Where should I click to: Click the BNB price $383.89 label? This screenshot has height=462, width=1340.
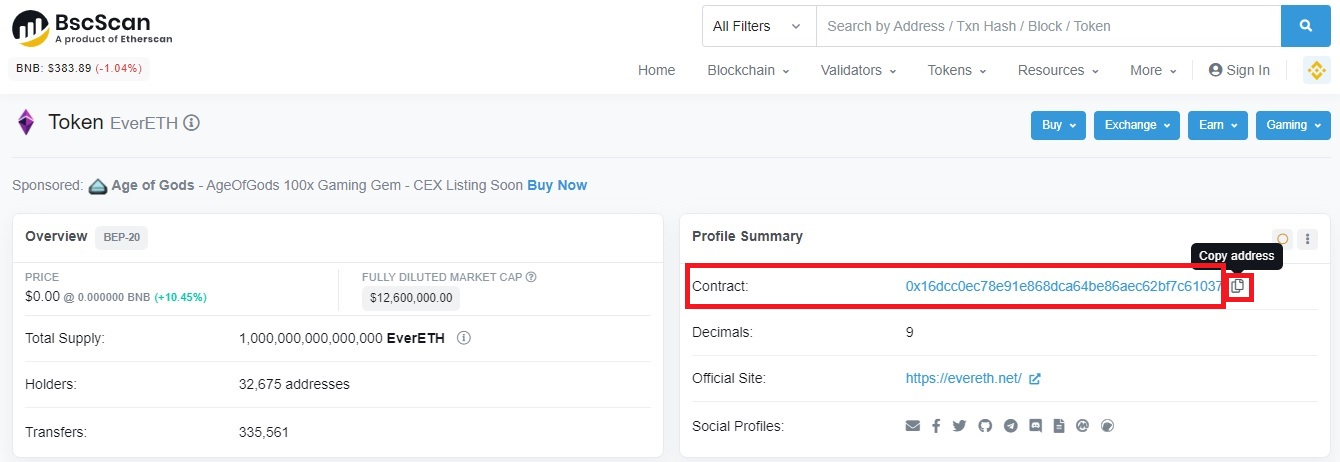pos(80,69)
